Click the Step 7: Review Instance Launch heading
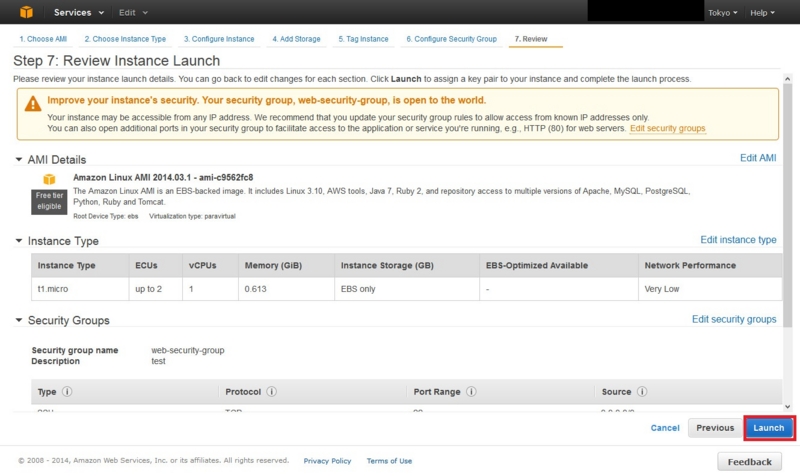Screen dimensions: 800x476 pyautogui.click(x=117, y=61)
